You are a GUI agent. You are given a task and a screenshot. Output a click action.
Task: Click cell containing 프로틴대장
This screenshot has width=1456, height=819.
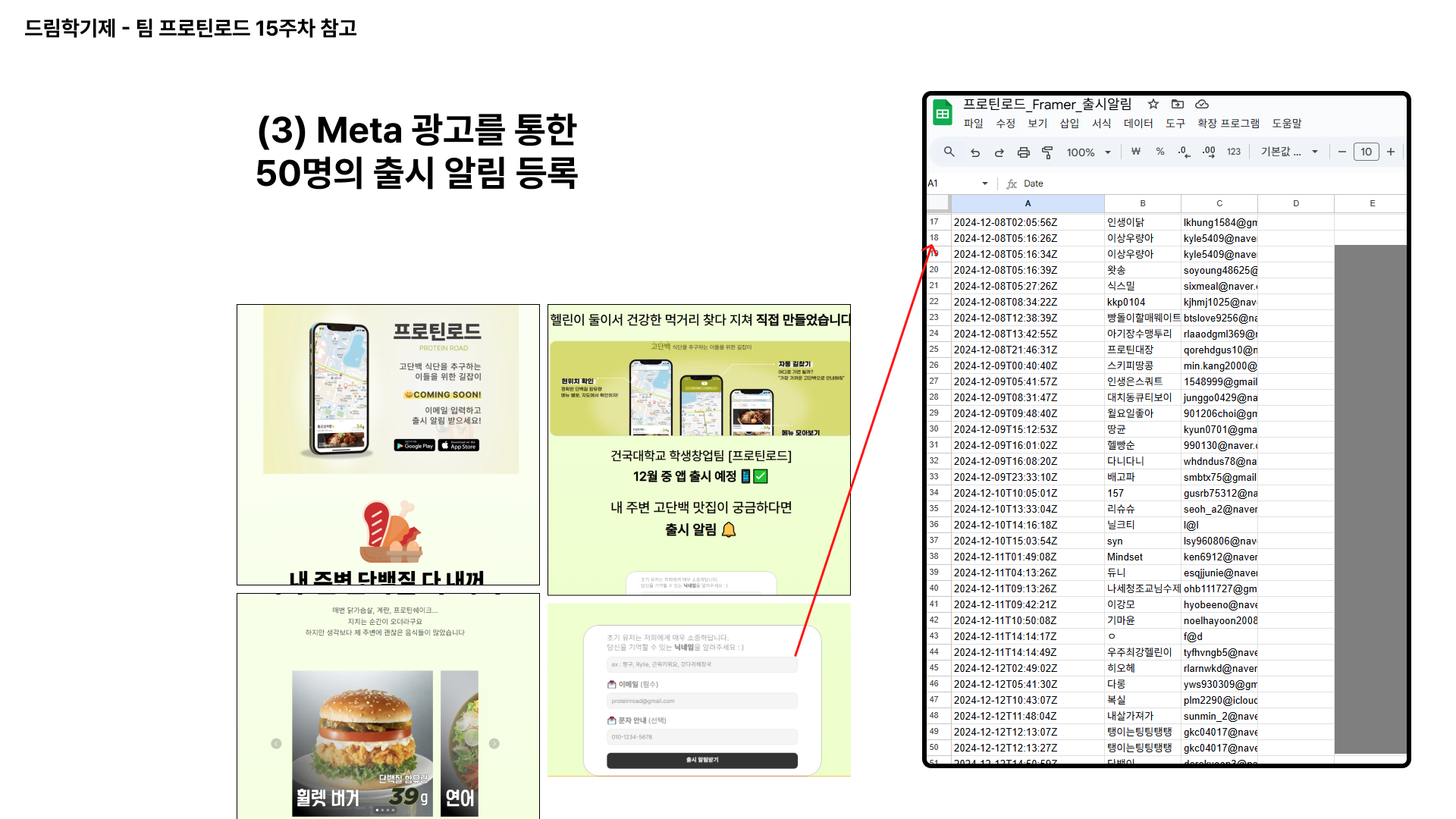point(1143,350)
